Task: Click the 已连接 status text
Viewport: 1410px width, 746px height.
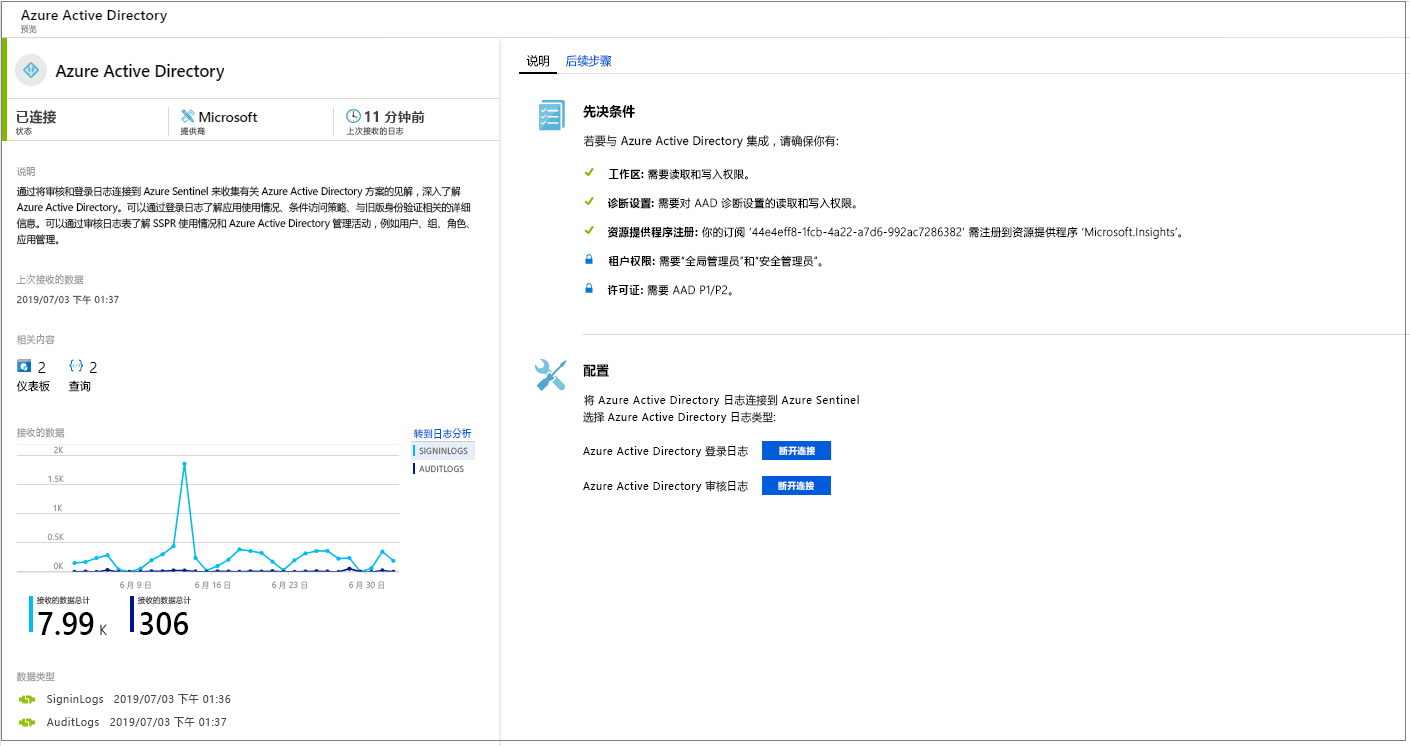Action: tap(36, 117)
